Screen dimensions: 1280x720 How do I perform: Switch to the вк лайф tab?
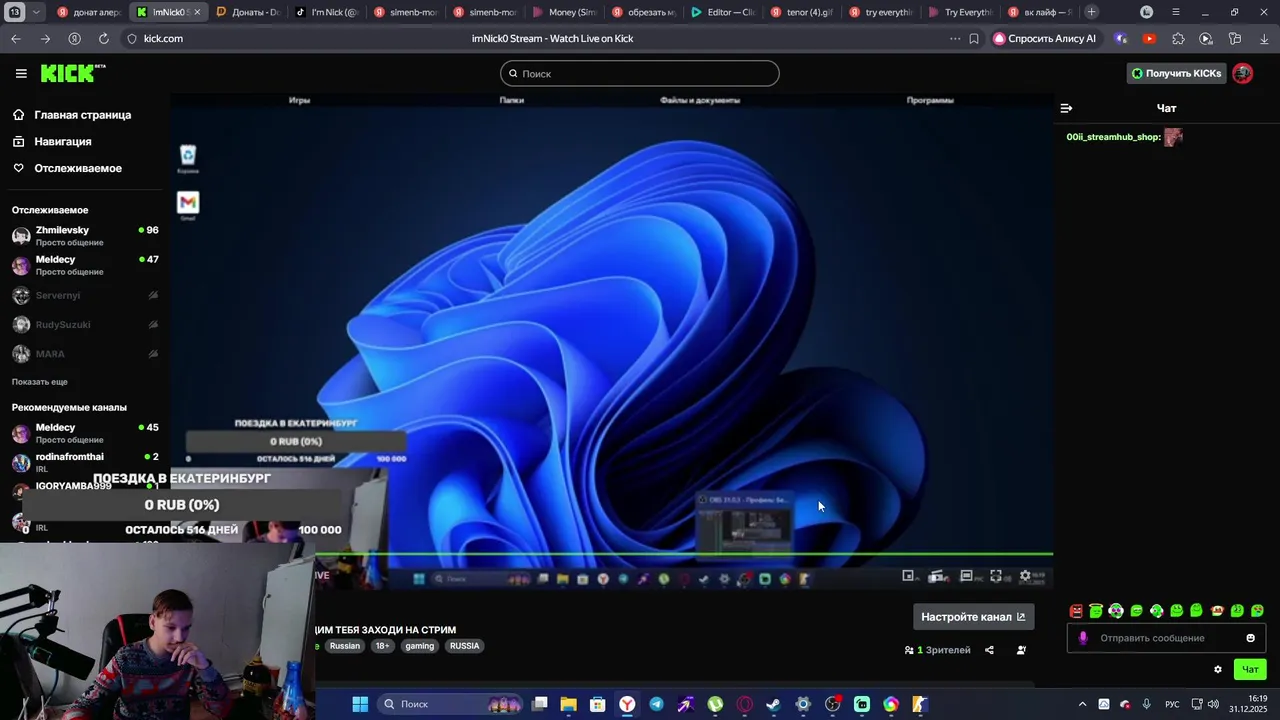pyautogui.click(x=1039, y=12)
